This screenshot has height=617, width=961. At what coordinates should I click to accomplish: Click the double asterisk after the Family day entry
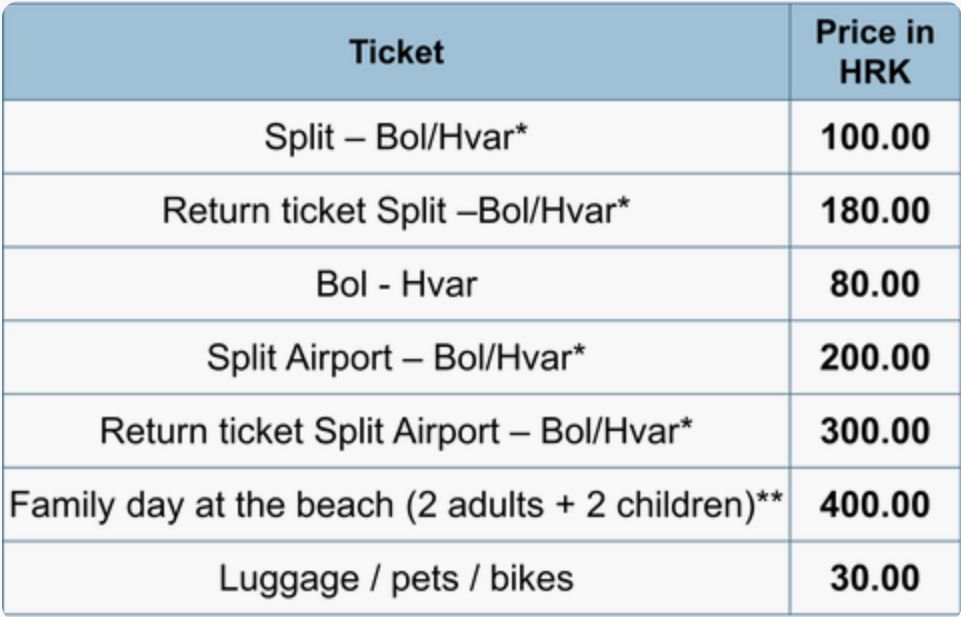click(x=769, y=498)
